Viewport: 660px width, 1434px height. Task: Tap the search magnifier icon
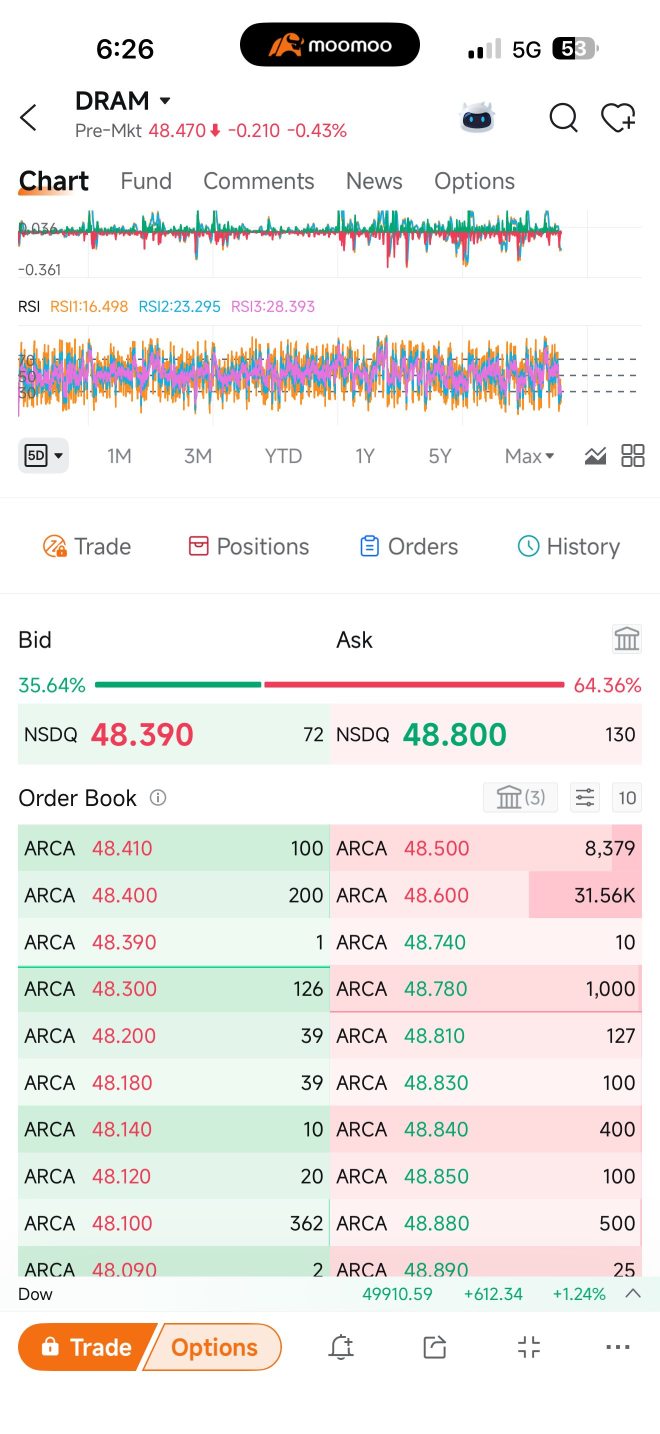[x=564, y=118]
